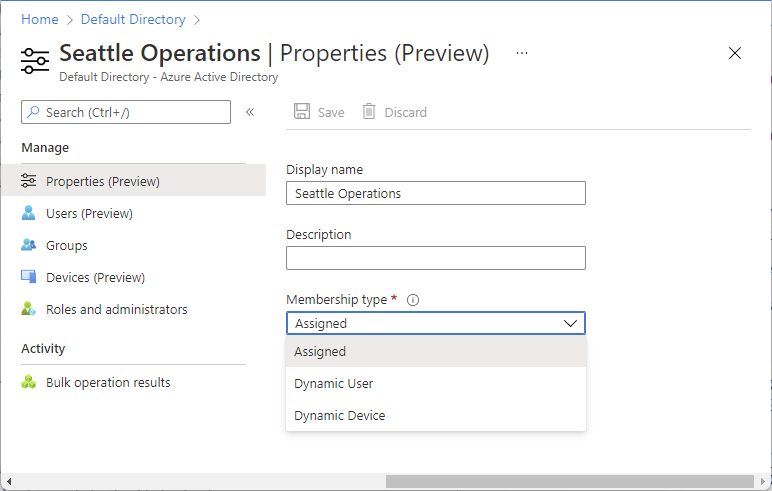Select Properties (Preview) menu item

click(x=102, y=181)
